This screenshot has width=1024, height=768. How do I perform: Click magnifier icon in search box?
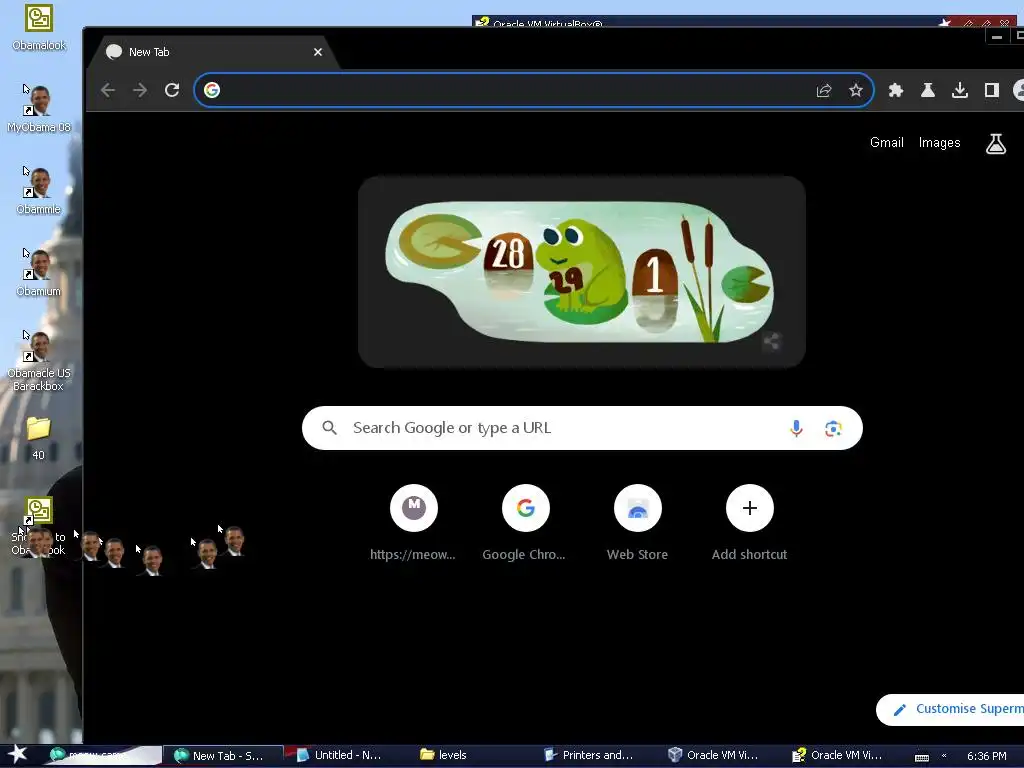pos(330,428)
